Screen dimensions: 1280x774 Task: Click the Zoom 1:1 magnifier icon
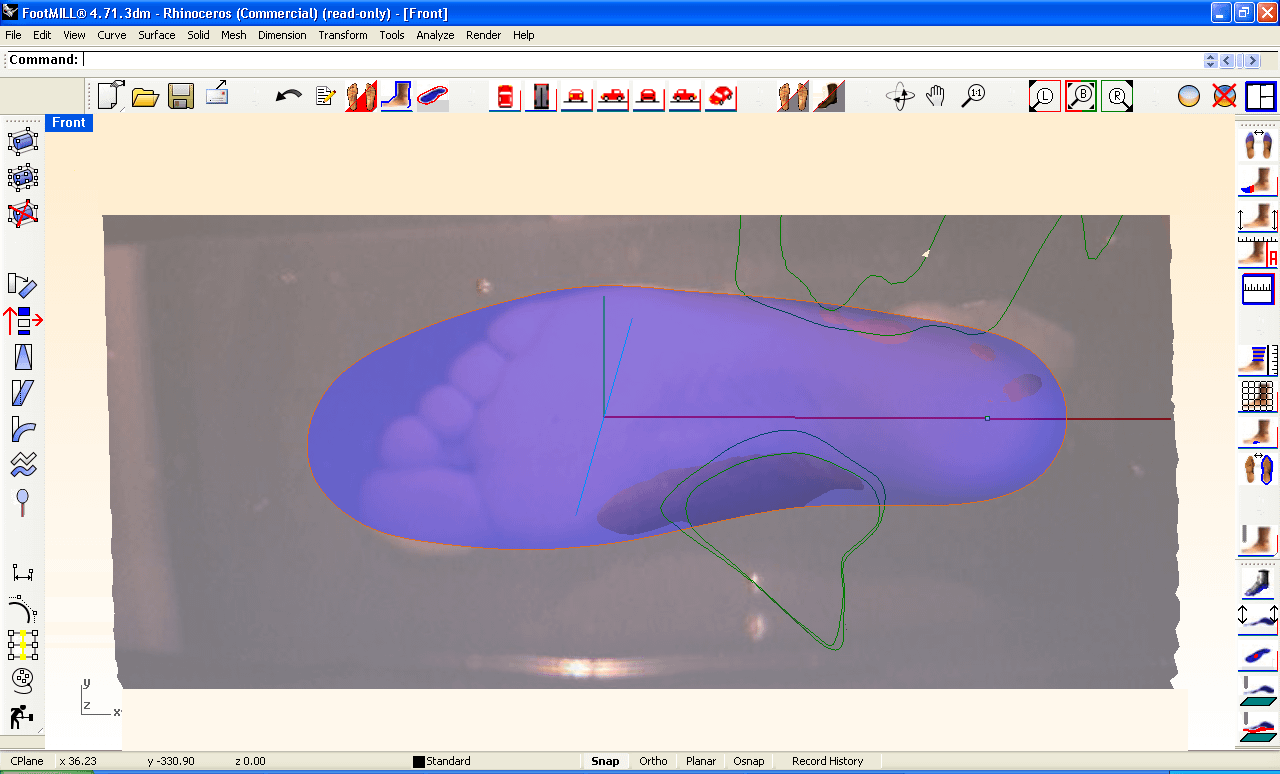tap(973, 96)
